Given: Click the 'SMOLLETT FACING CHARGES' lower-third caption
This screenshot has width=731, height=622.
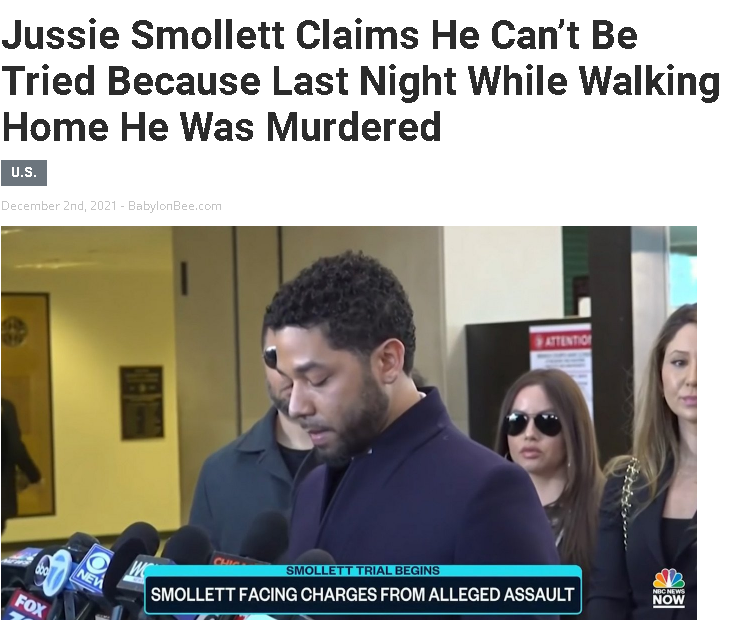Looking at the screenshot, I should pos(362,594).
